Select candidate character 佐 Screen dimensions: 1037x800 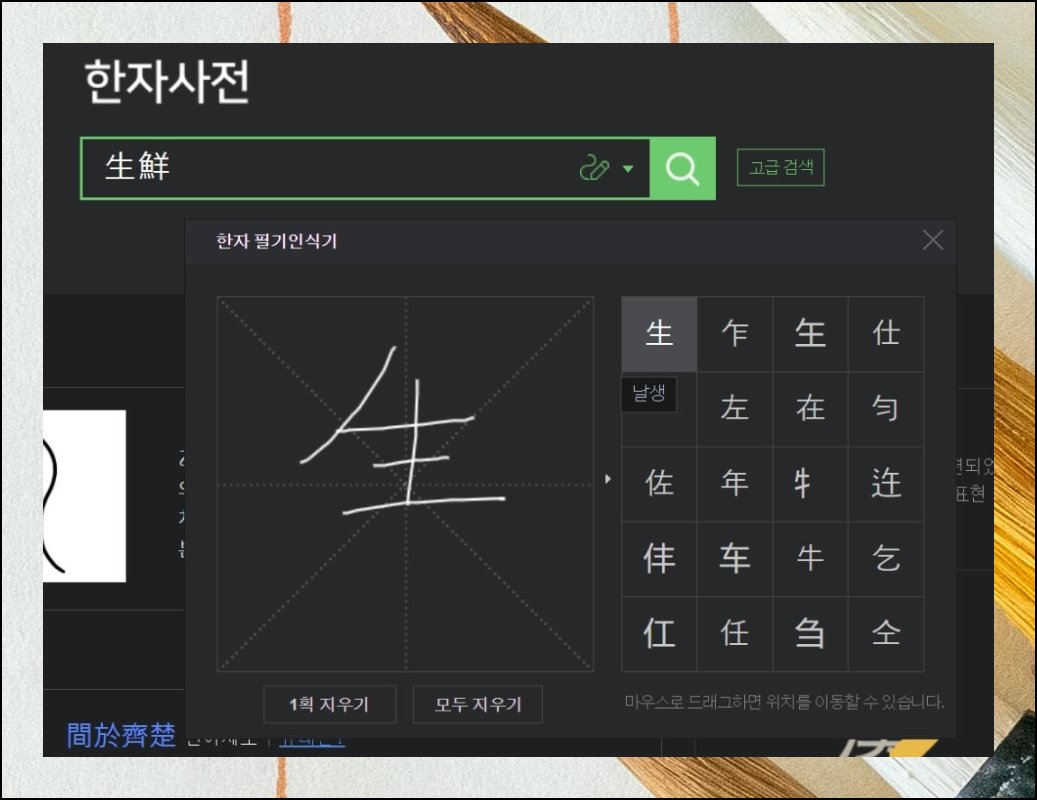coord(659,484)
